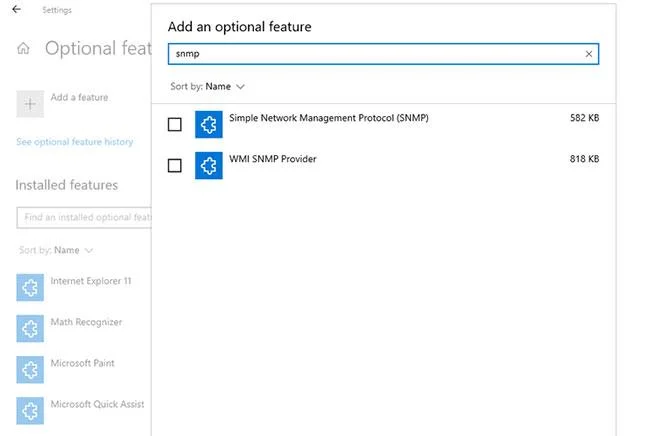Focus the snmp search field
Screen dimensions: 650x436
(383, 54)
